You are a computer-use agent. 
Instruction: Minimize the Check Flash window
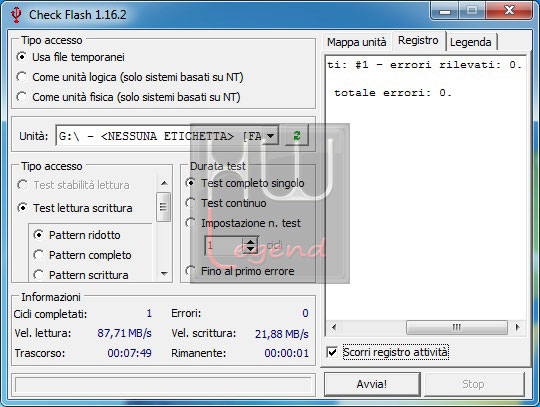coord(445,11)
